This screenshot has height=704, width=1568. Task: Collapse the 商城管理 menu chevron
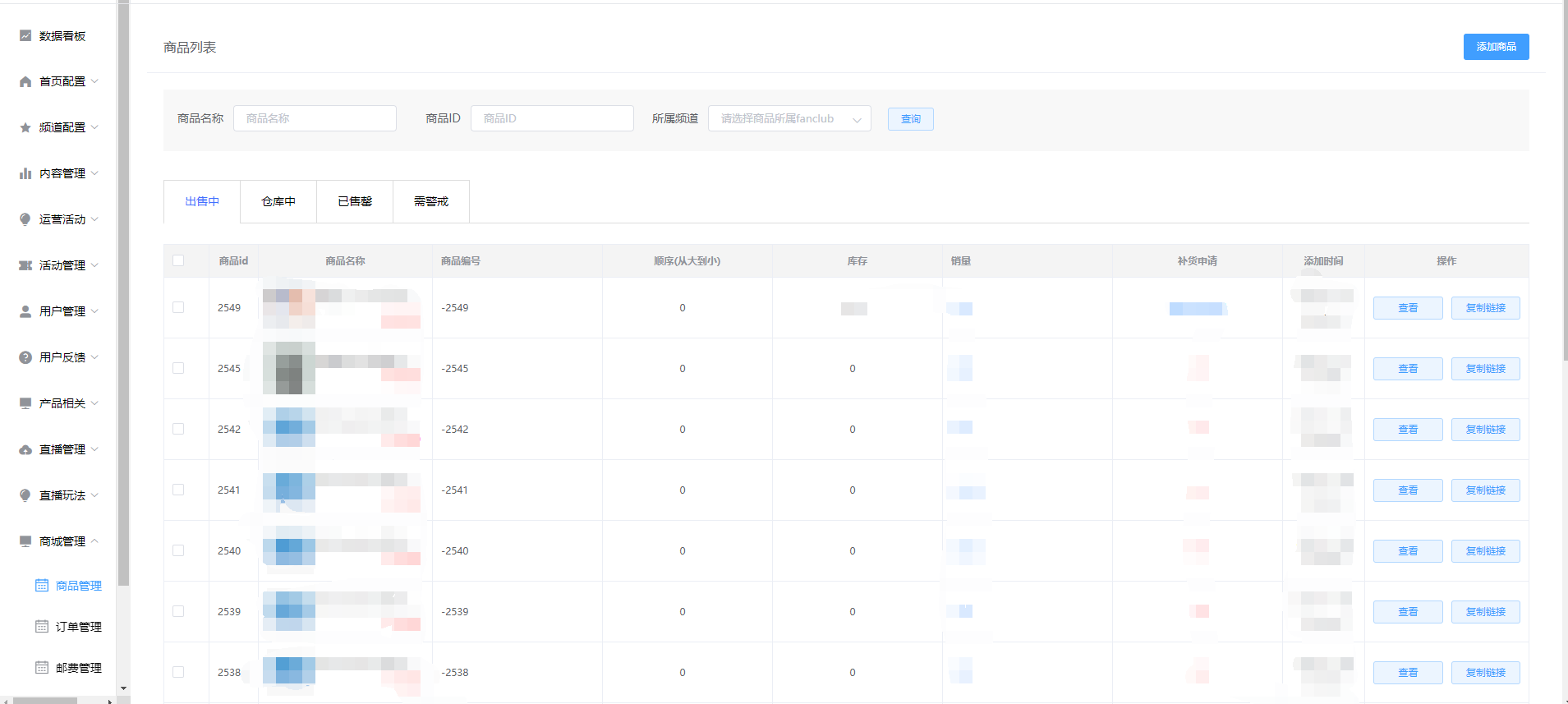pos(94,541)
